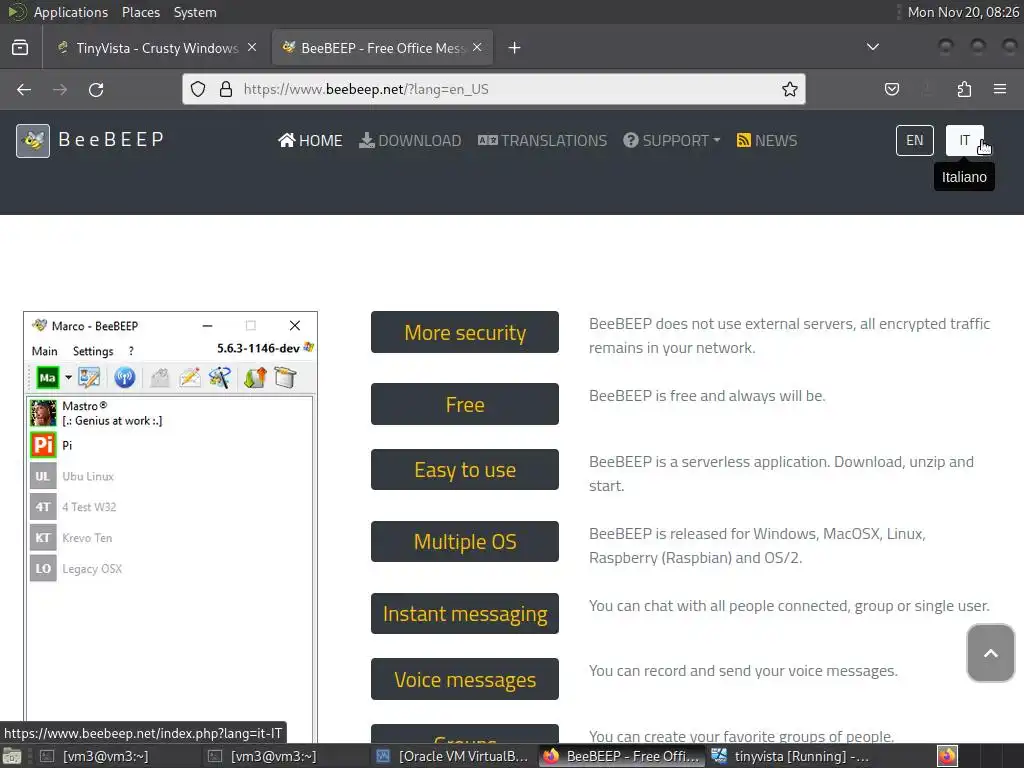
Task: Open Firefox hamburger application menu
Action: (1000, 89)
